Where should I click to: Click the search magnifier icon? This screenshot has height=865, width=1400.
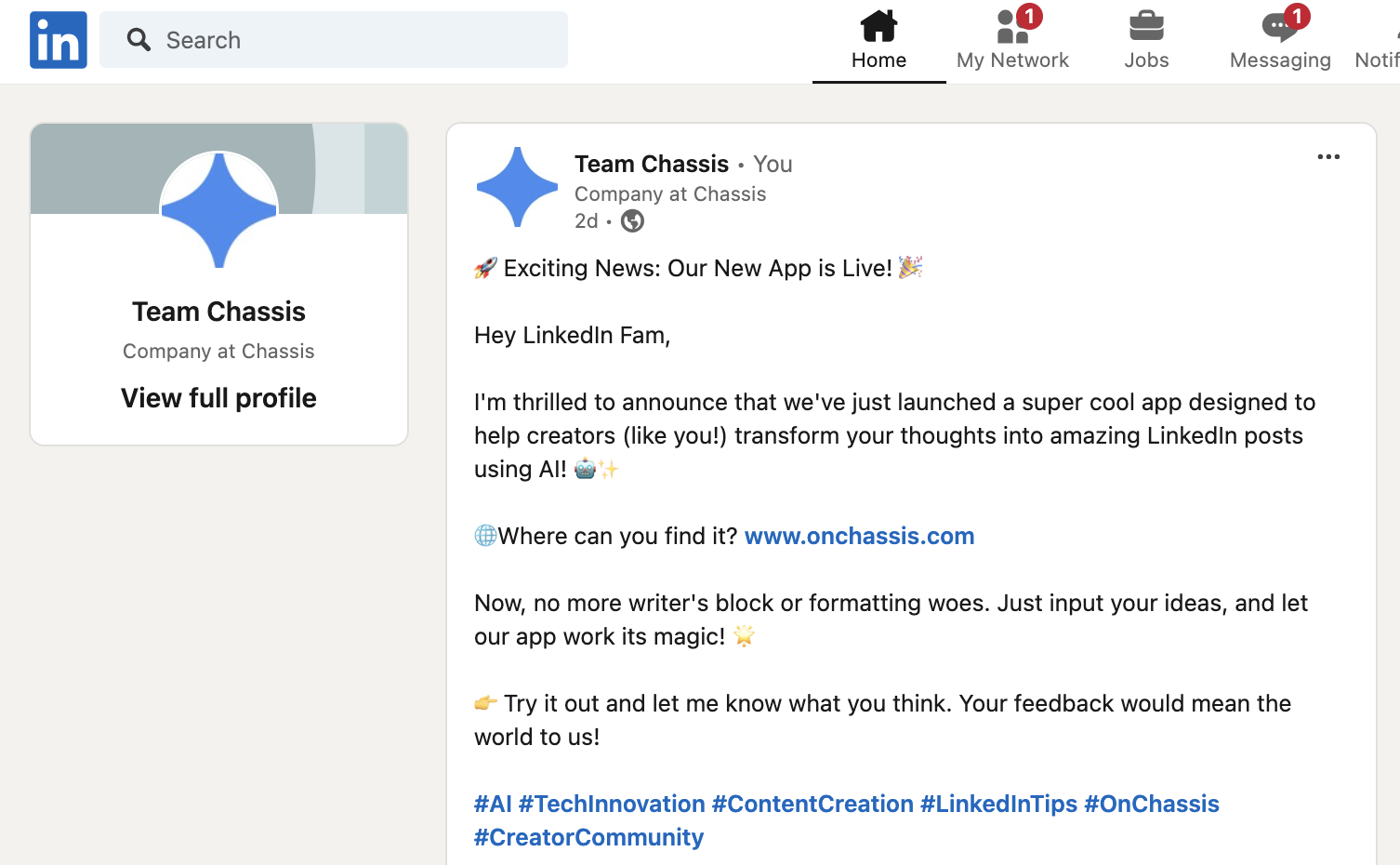(x=139, y=40)
